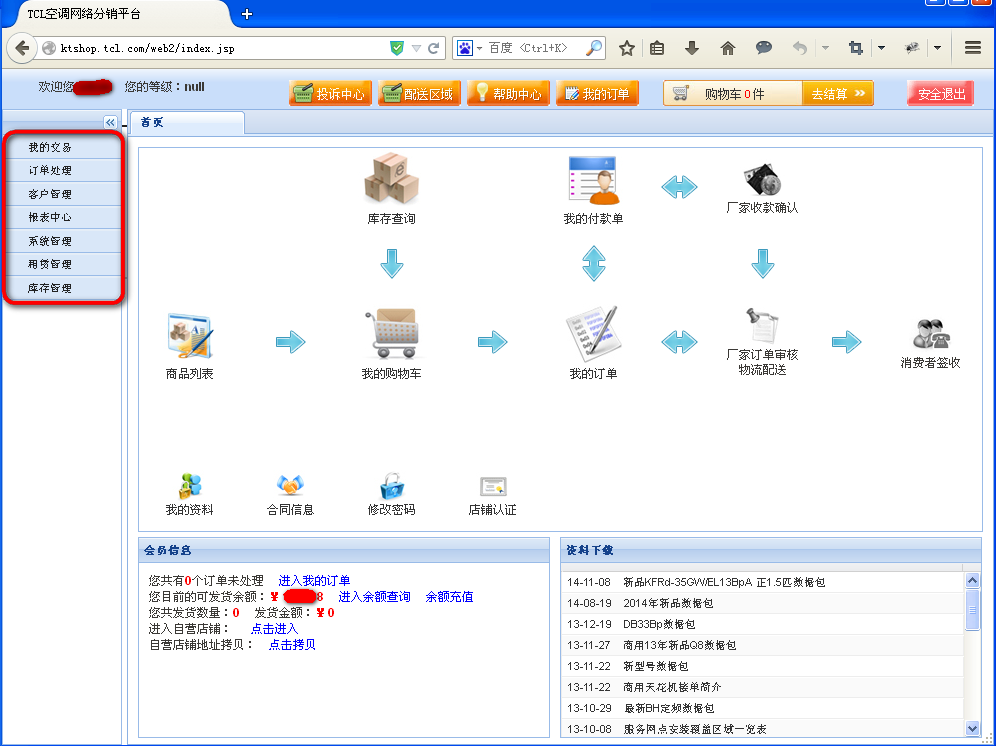This screenshot has height=746, width=996.
Task: Open the dropdown beside the bug icon
Action: 937,48
